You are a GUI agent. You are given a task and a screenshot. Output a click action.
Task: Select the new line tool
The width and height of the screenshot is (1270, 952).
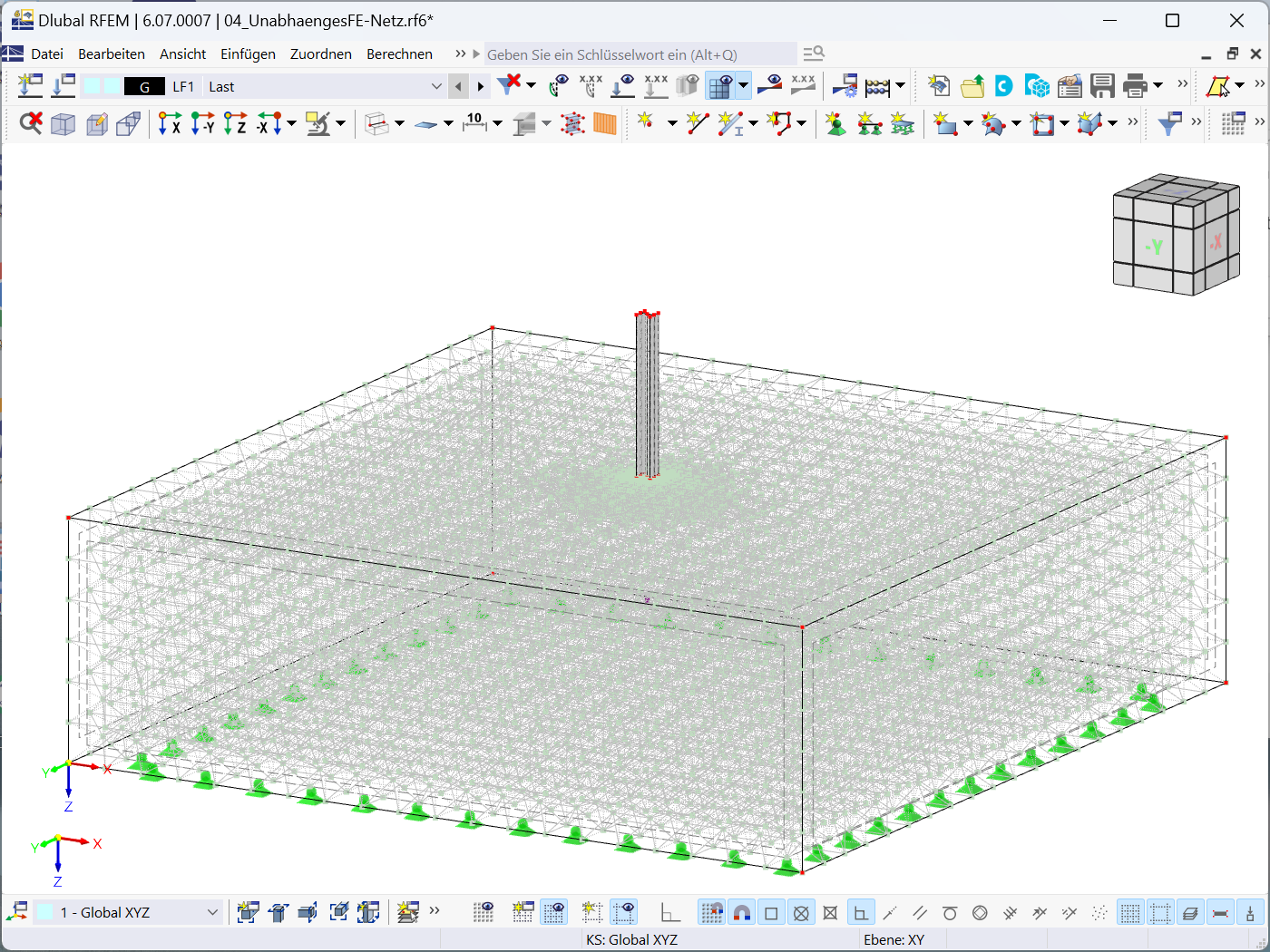pyautogui.click(x=697, y=122)
